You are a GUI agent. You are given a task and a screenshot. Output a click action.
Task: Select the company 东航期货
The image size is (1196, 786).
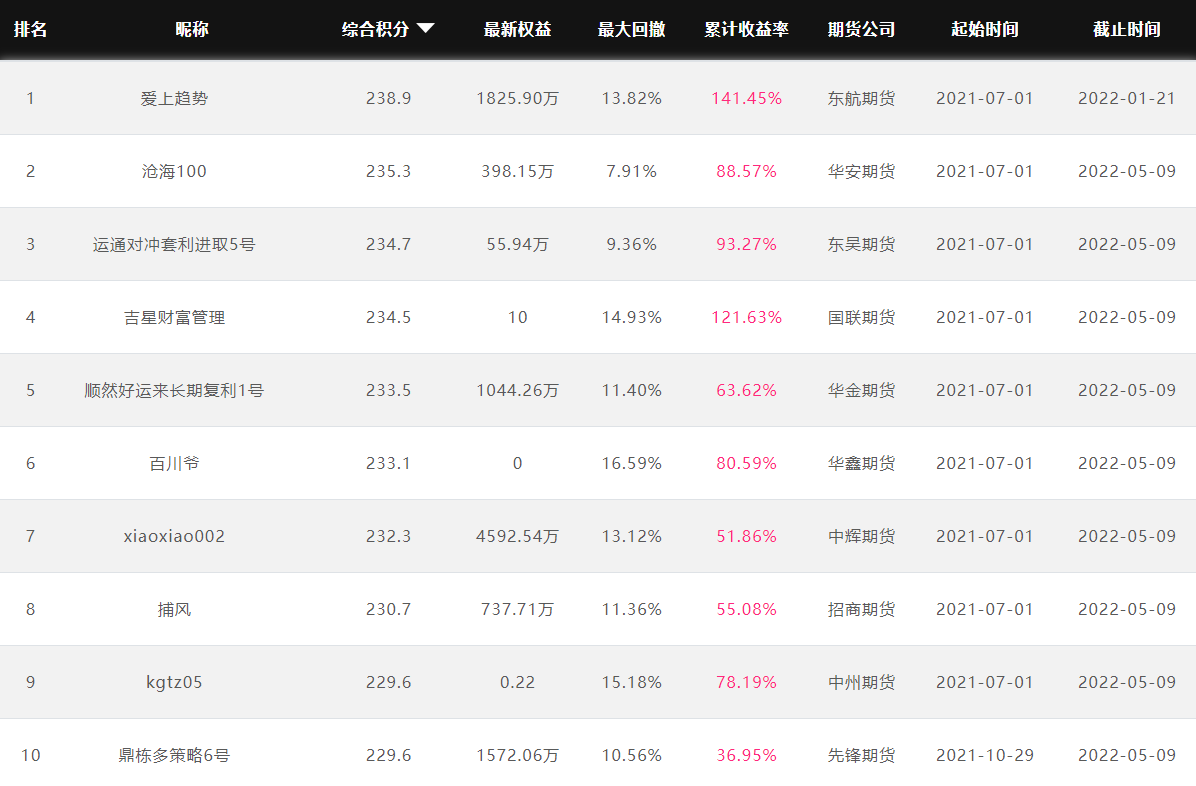tap(861, 98)
